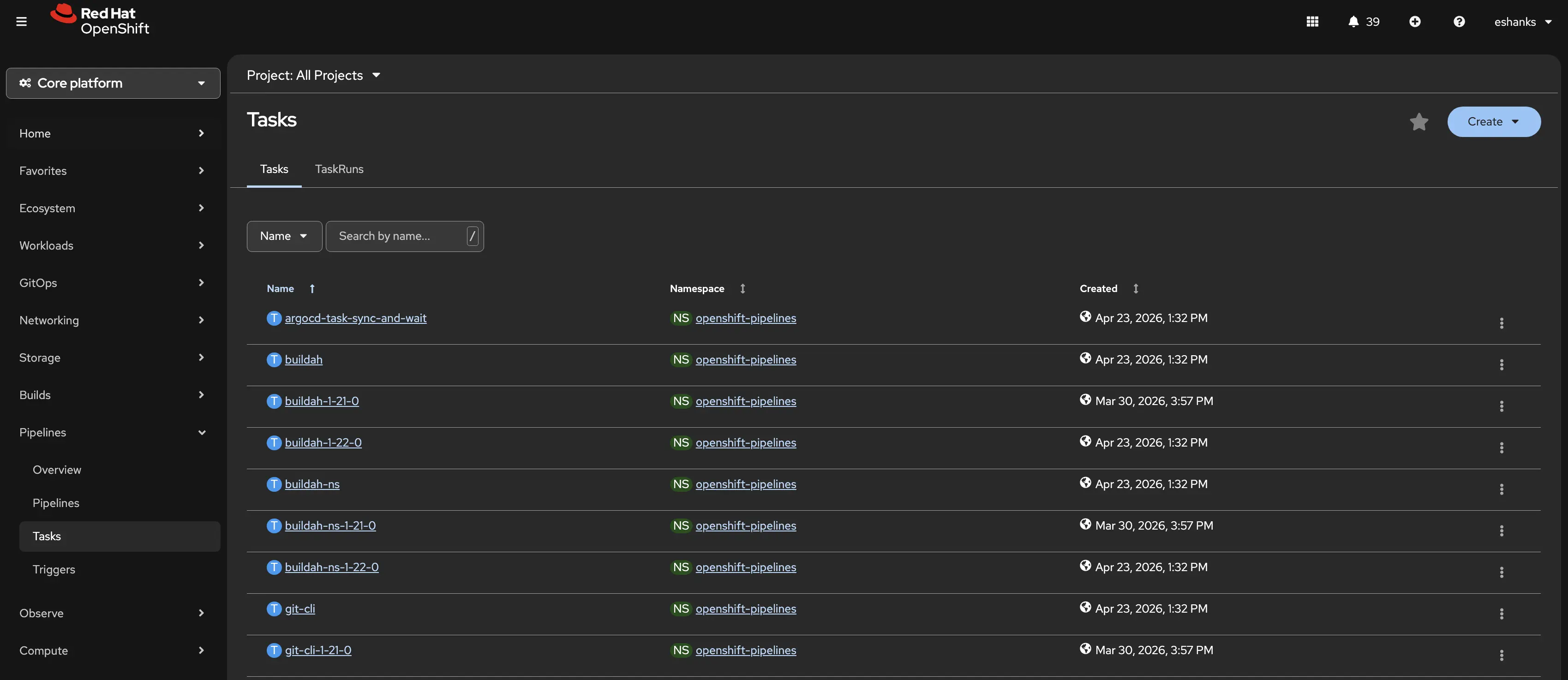Click the T badge beside buildah

(274, 360)
